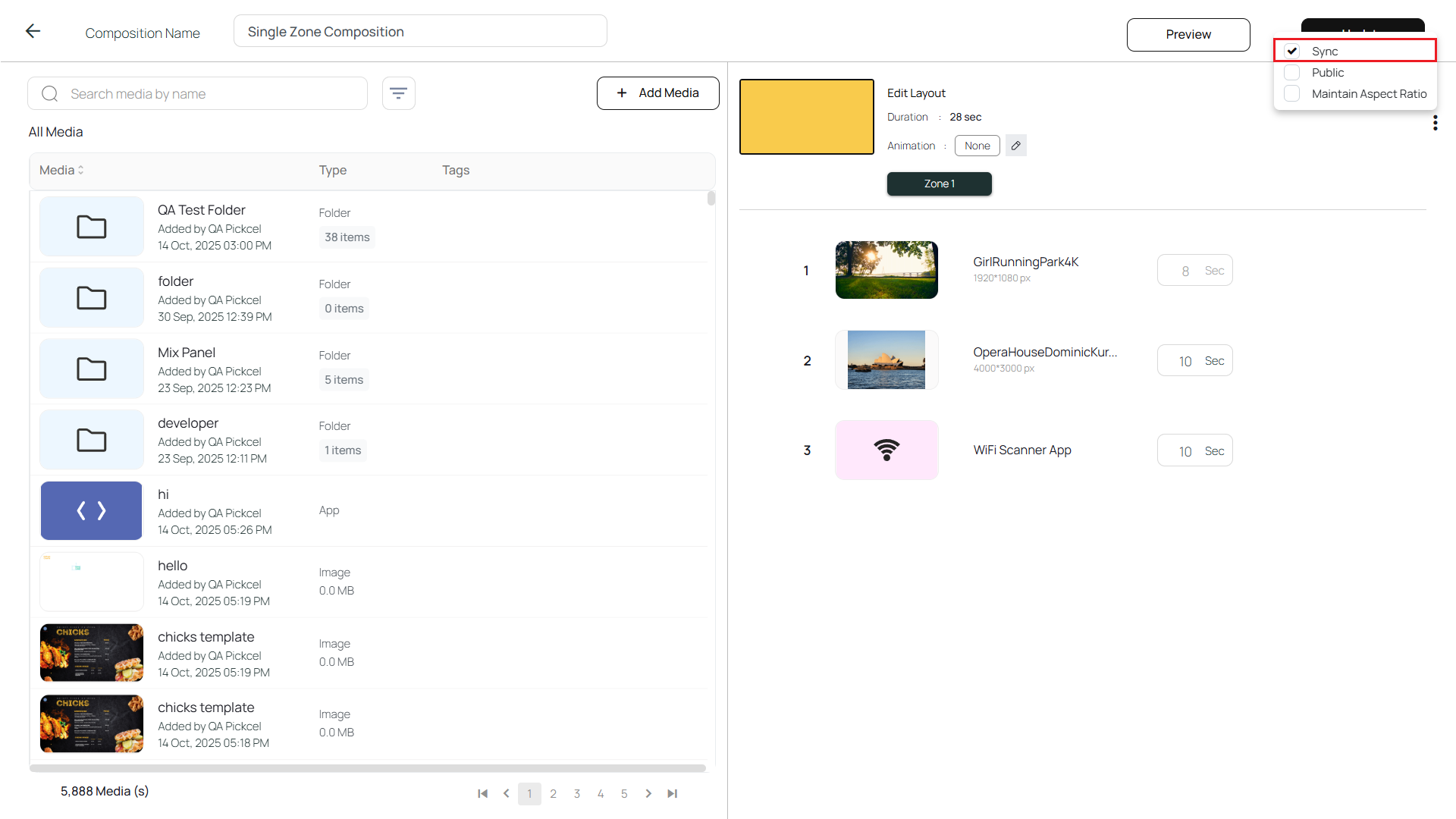Select the Zone 1 tab
Viewport: 1456px width, 819px height.
click(x=939, y=184)
